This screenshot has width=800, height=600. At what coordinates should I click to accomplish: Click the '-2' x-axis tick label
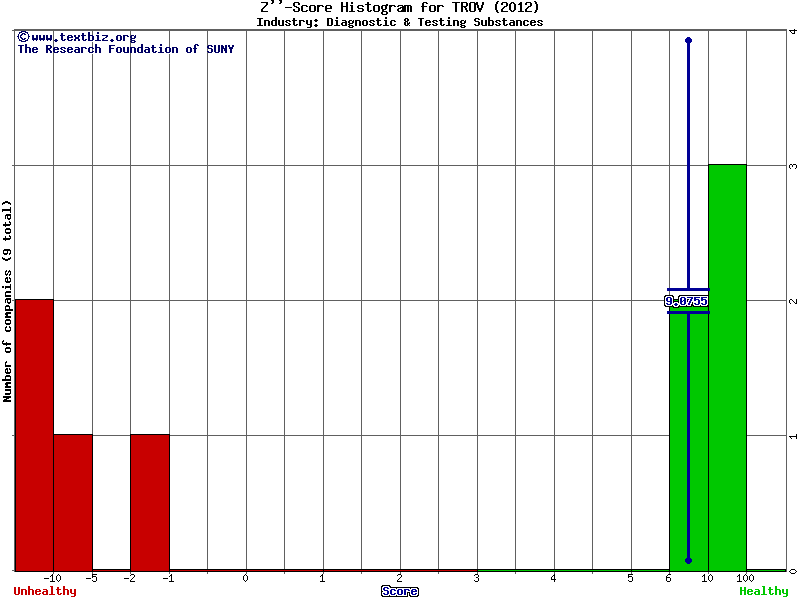click(130, 578)
